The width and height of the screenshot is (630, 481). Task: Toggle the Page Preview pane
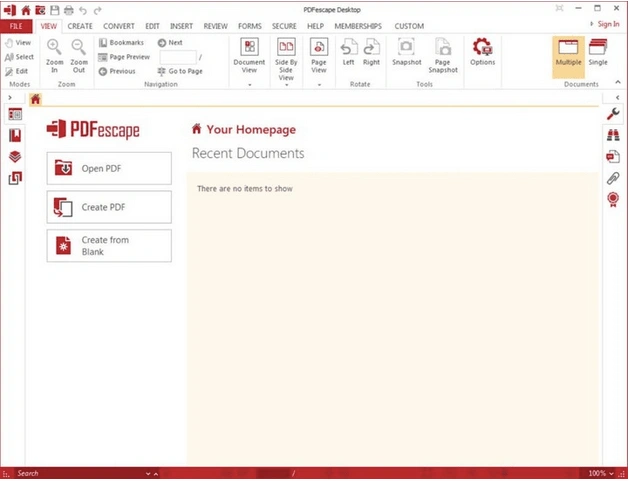coord(124,57)
